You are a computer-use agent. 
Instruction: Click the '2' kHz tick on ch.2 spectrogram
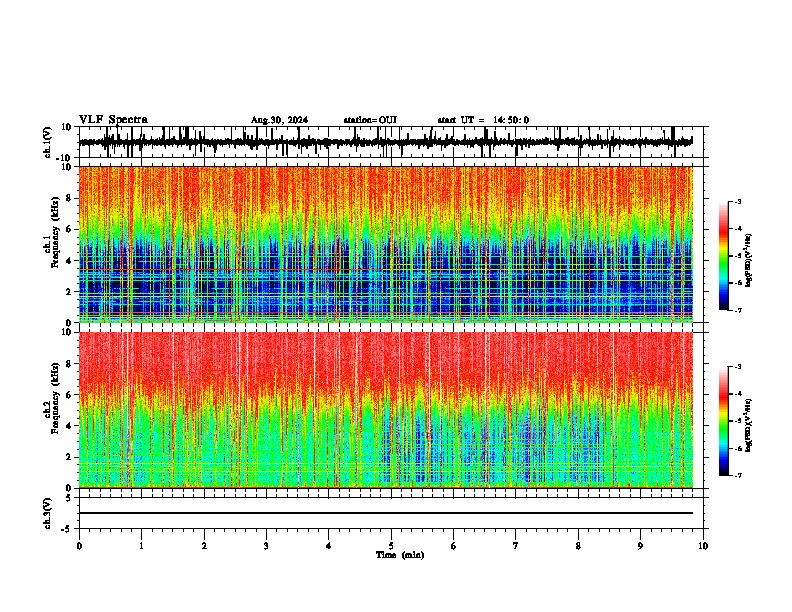click(69, 457)
